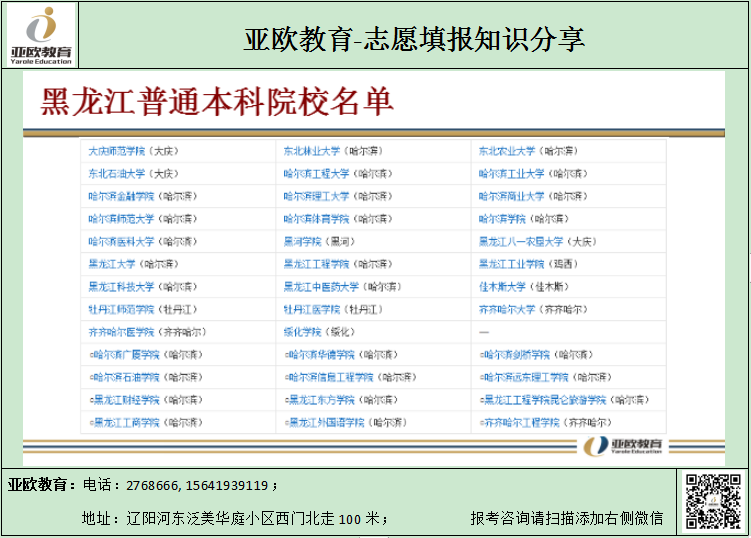Open the 齐齐哈尔工程学院 link
Image resolution: width=751 pixels, height=538 pixels.
point(522,423)
